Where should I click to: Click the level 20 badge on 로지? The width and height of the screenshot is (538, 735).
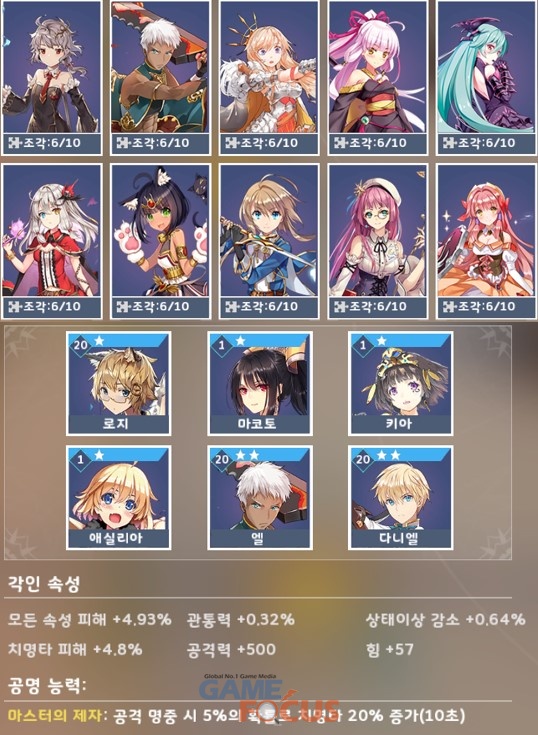(x=80, y=345)
